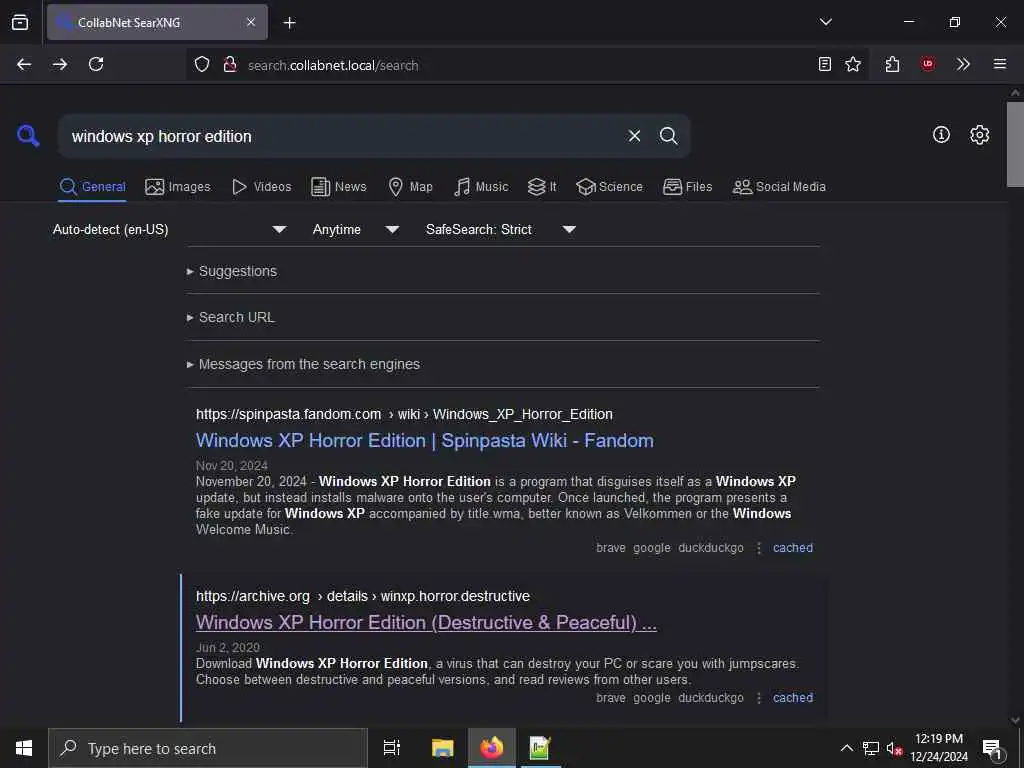Image resolution: width=1024 pixels, height=768 pixels.
Task: Open the SearXNG About info icon
Action: [x=941, y=135]
